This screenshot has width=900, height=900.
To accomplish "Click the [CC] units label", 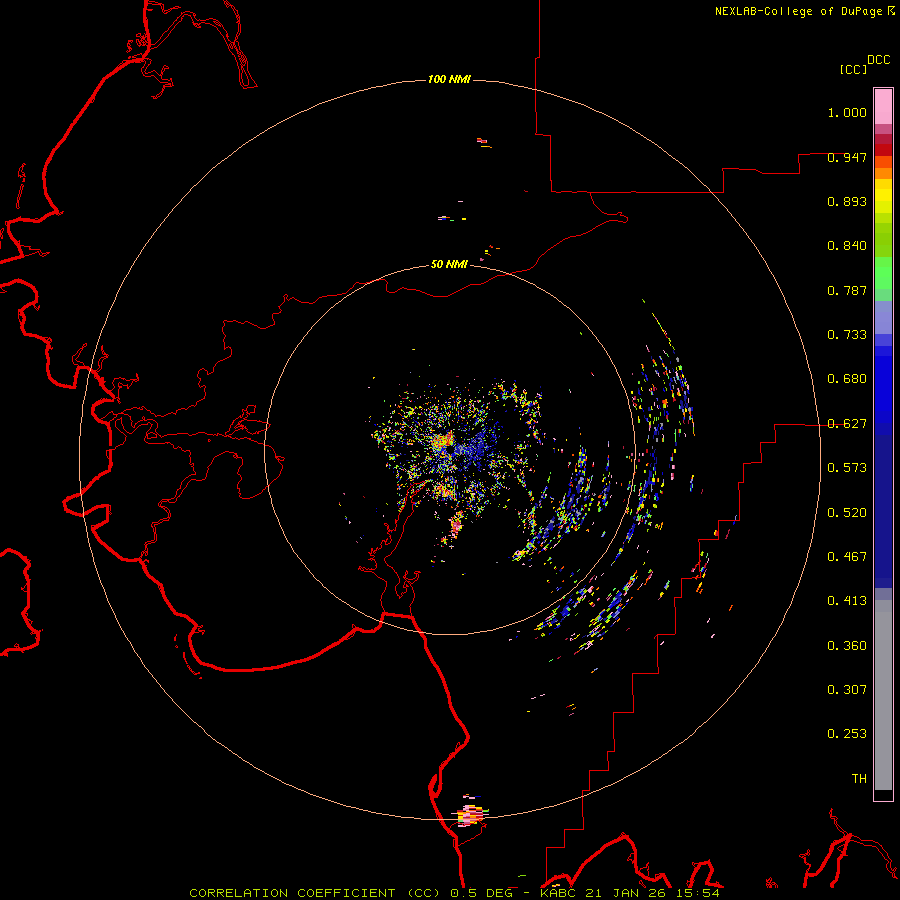I will pyautogui.click(x=854, y=69).
